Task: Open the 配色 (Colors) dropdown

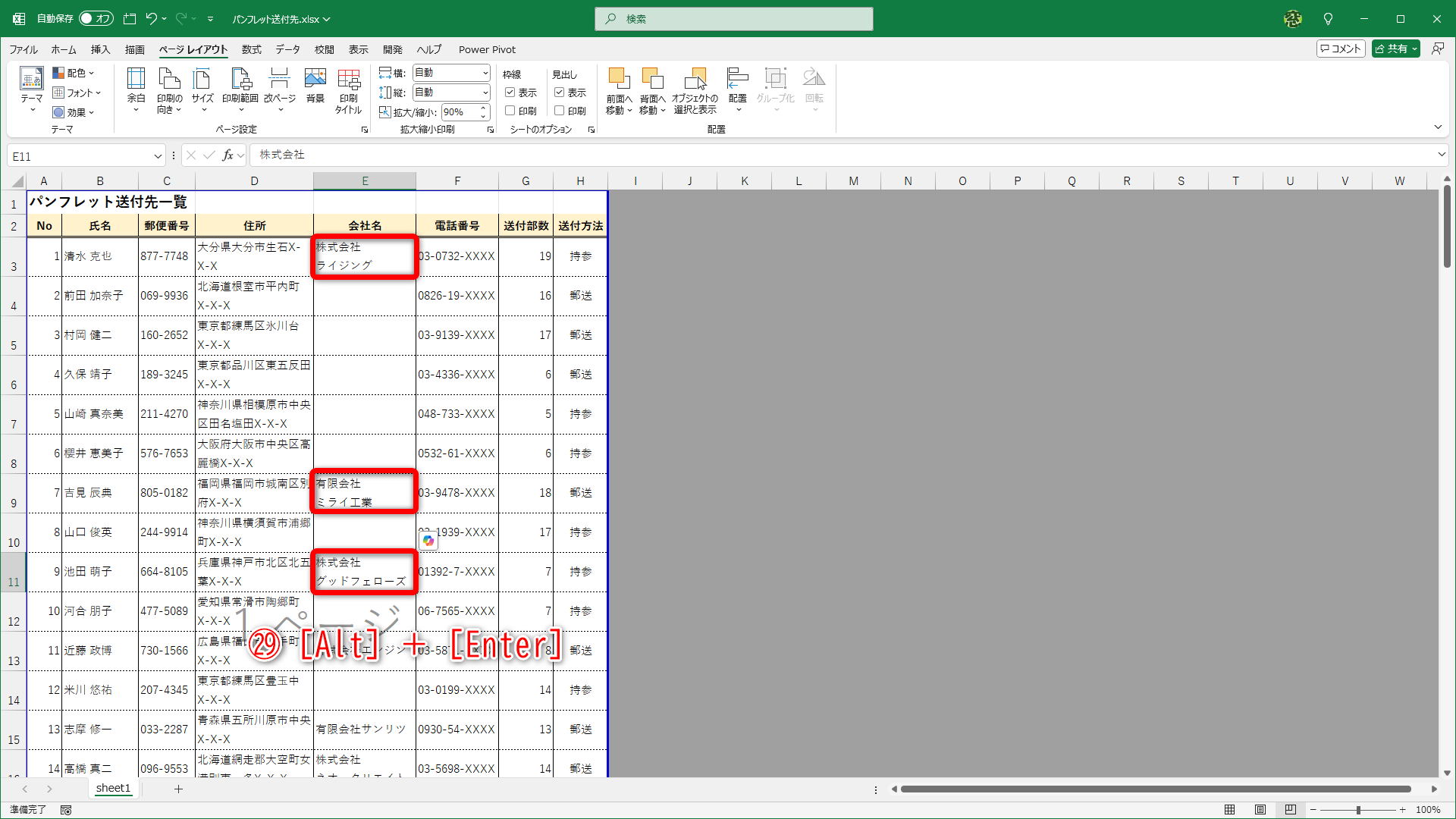Action: pyautogui.click(x=74, y=73)
